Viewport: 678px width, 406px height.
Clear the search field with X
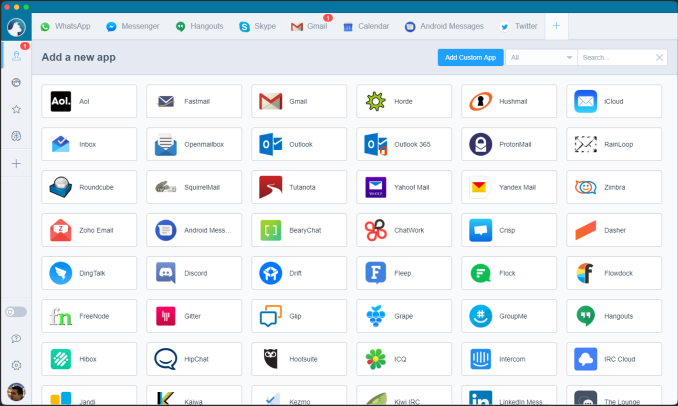(659, 58)
